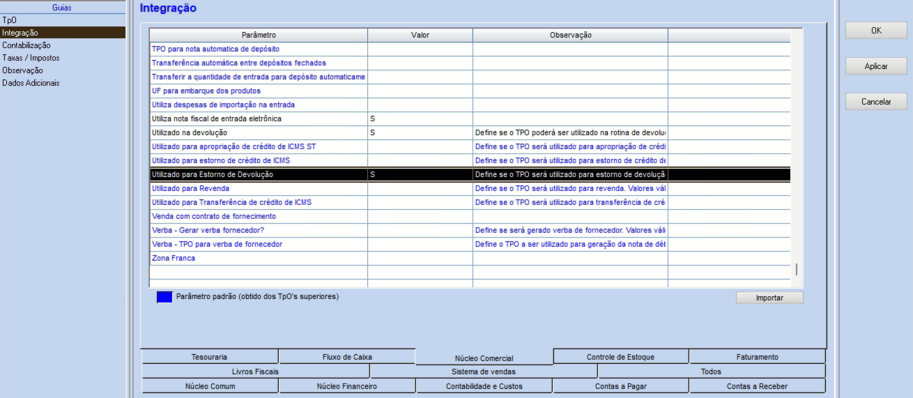Select row TPO para nota automatica de depósito

[469, 49]
